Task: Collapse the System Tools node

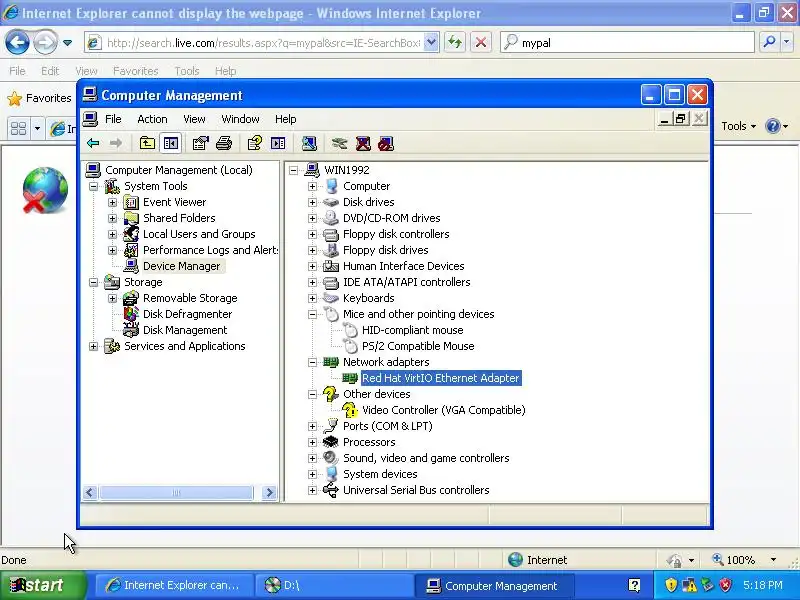Action: 93,186
